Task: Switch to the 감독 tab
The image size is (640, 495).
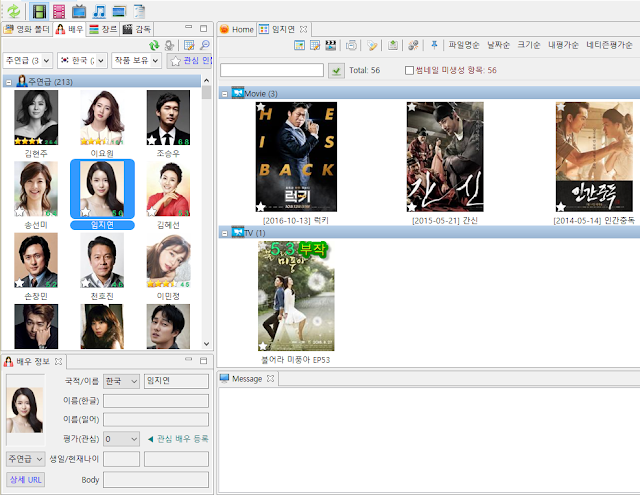Action: [x=137, y=29]
